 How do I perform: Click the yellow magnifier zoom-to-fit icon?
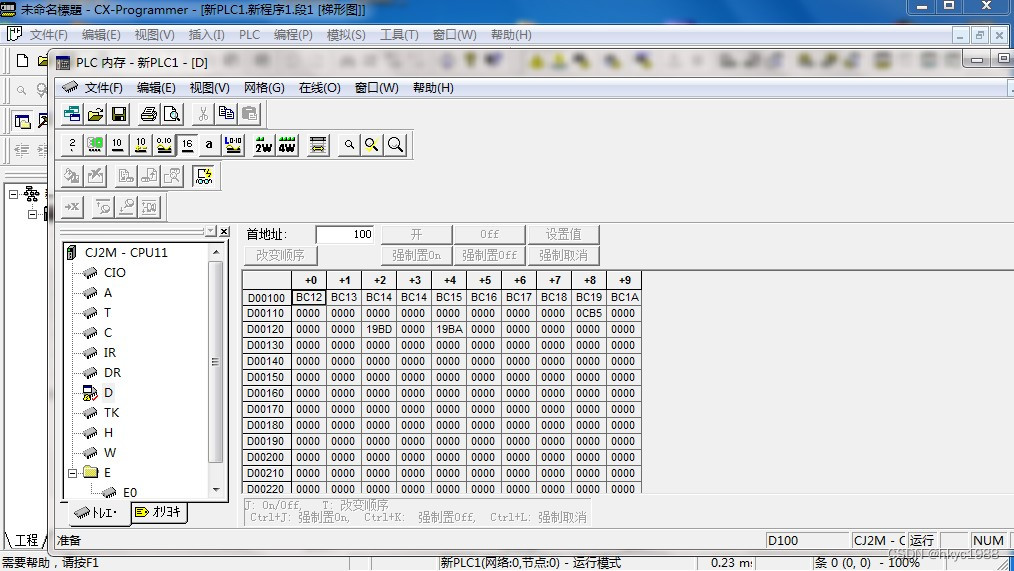point(372,145)
